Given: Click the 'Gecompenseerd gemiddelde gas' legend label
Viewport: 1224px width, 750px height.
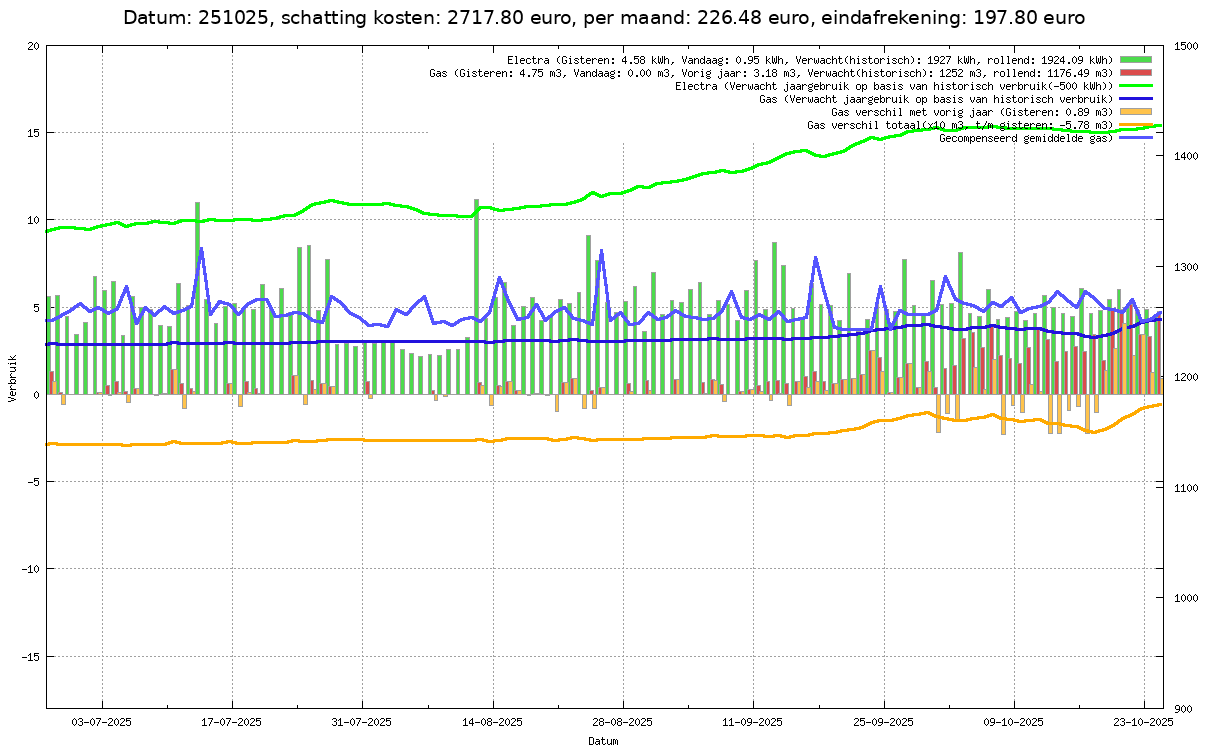Looking at the screenshot, I should click(x=1026, y=138).
